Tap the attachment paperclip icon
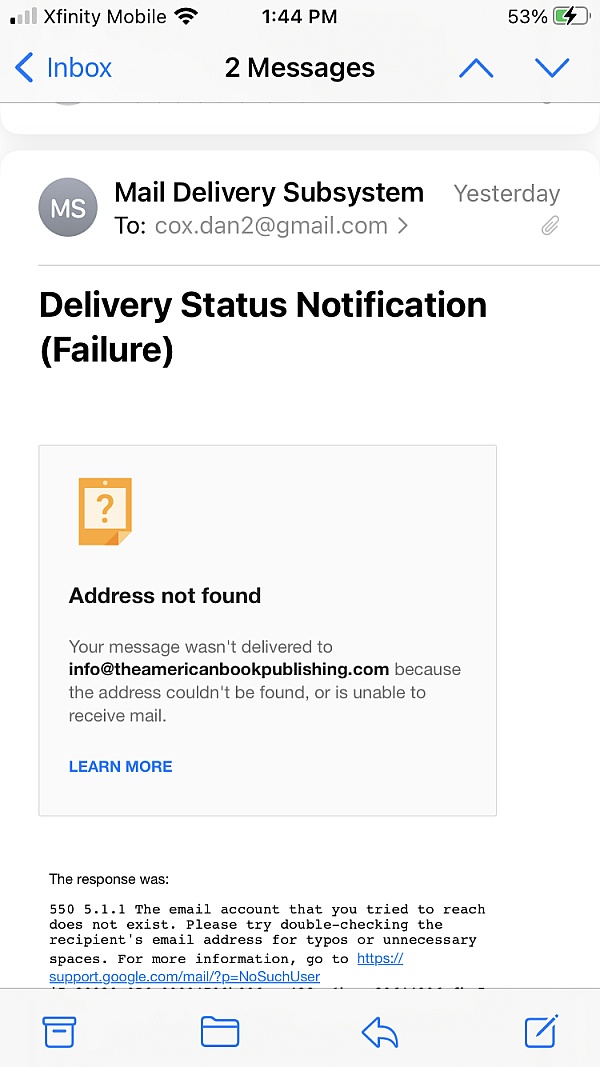This screenshot has width=600, height=1067. tap(549, 226)
